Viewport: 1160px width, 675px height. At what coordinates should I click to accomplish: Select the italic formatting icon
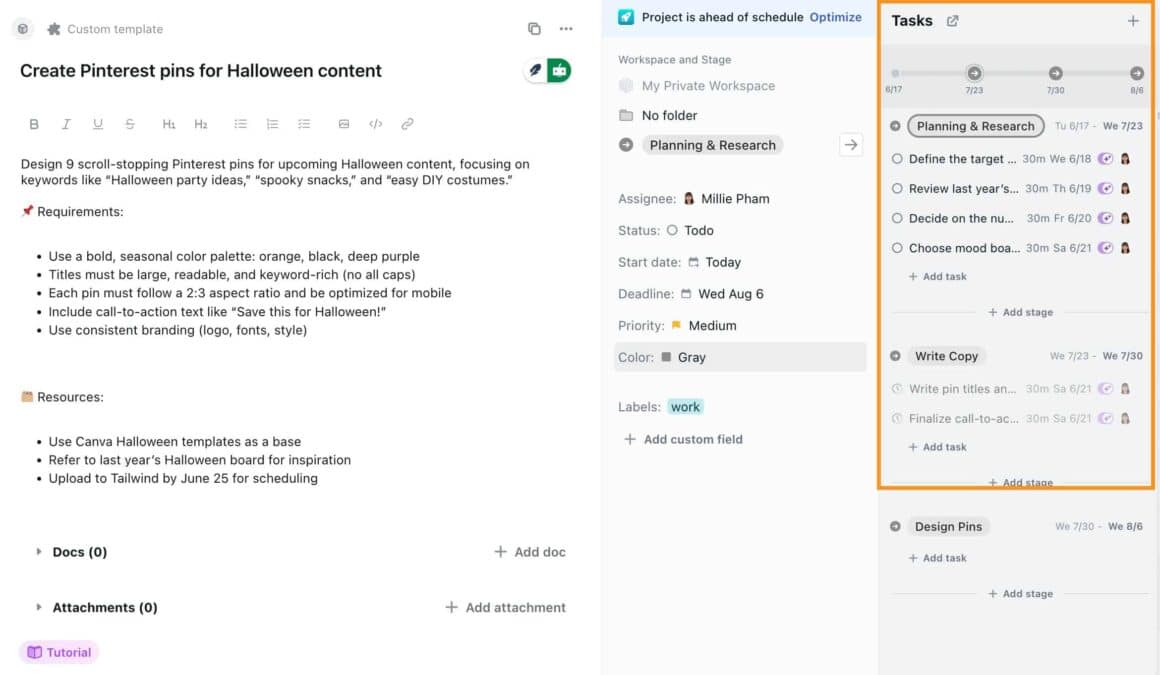pos(66,123)
